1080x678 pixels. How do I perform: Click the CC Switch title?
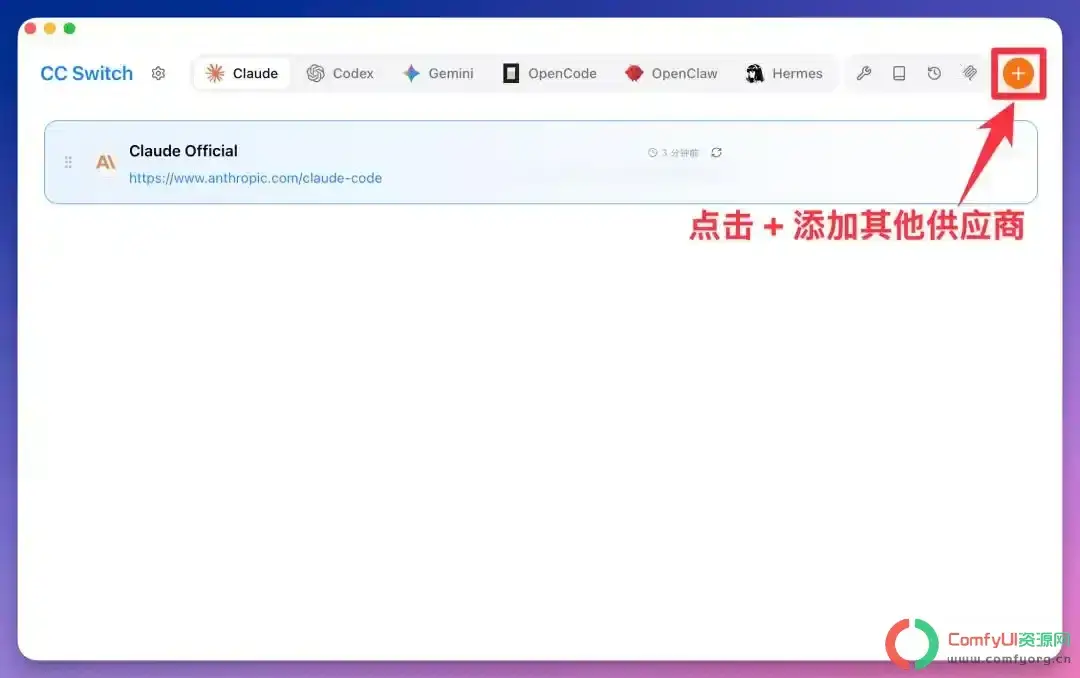tap(87, 73)
